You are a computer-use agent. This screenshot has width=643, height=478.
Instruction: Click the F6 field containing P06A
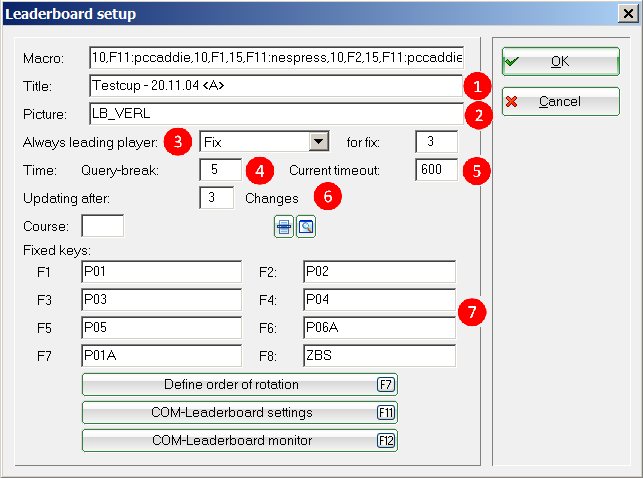(x=379, y=328)
